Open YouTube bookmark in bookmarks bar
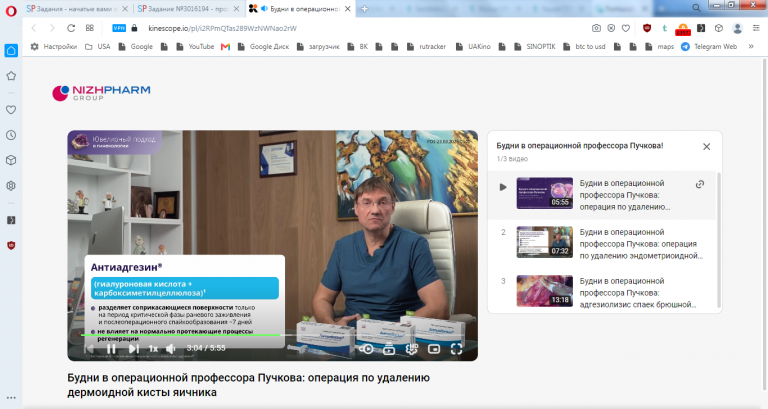Viewport: 768px width, 409px height. [196, 47]
